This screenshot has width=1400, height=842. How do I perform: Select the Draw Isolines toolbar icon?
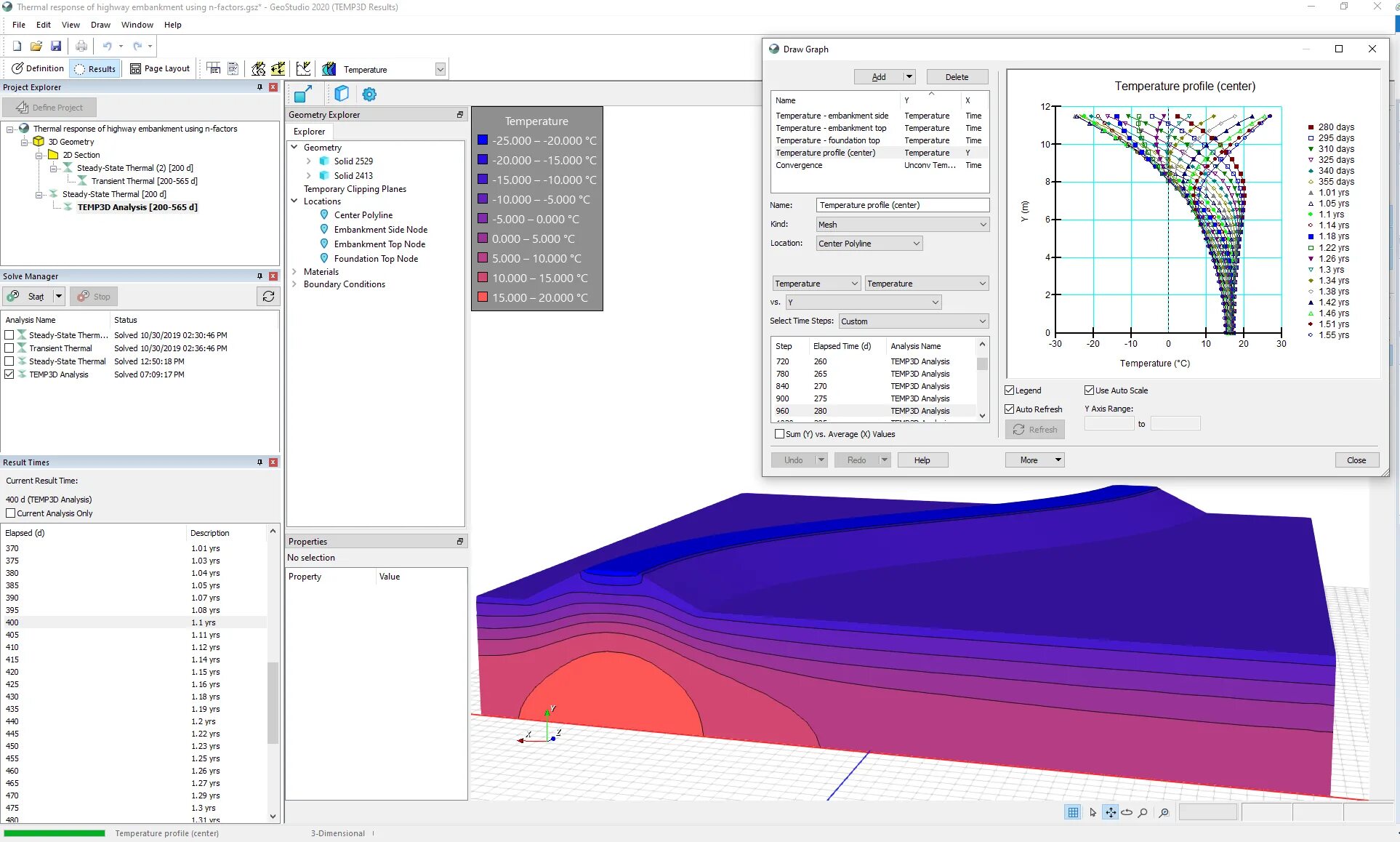tap(258, 69)
